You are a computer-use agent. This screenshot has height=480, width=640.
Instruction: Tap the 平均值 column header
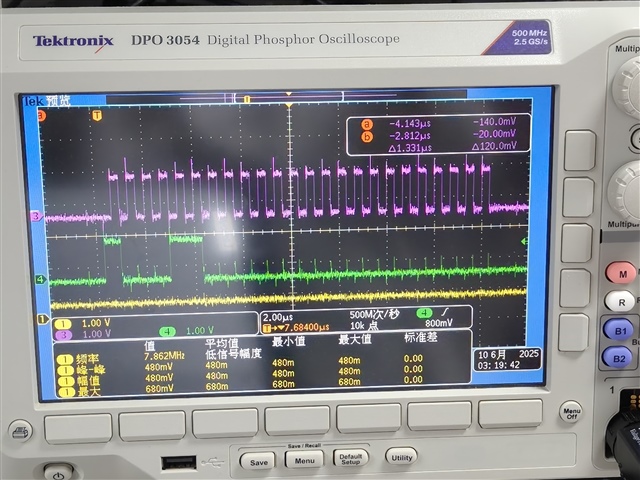[x=222, y=343]
